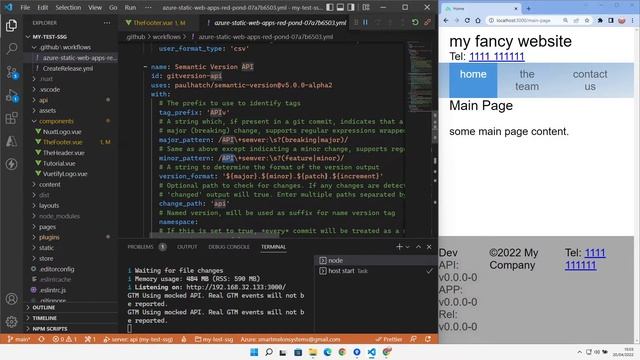Click the new terminal plus icon
This screenshot has width=640, height=360.
(x=399, y=247)
